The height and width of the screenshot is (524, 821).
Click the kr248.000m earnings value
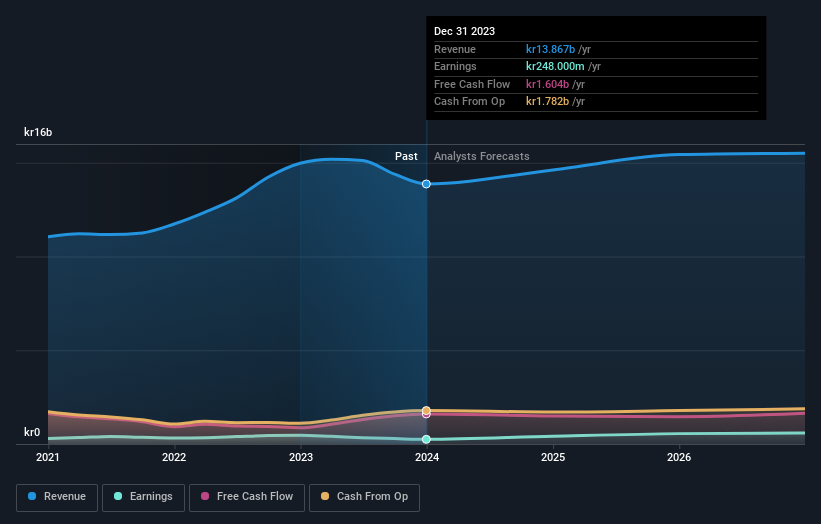(555, 66)
